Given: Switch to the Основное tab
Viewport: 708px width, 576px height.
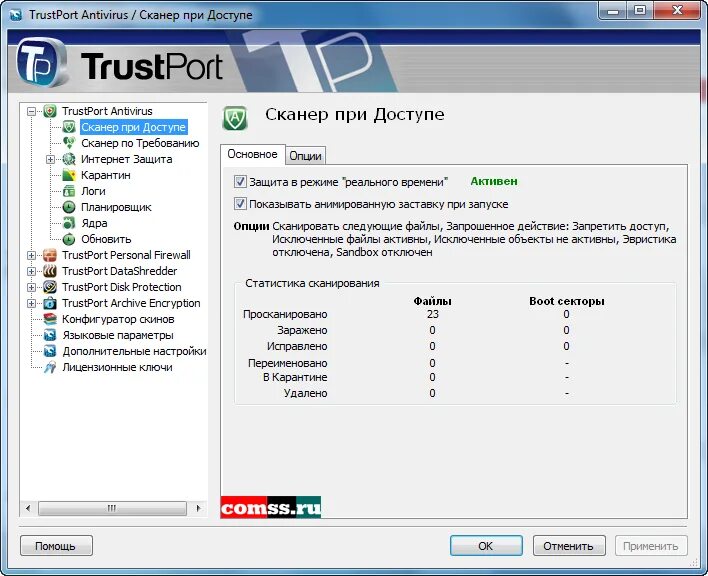Looking at the screenshot, I should (x=252, y=154).
